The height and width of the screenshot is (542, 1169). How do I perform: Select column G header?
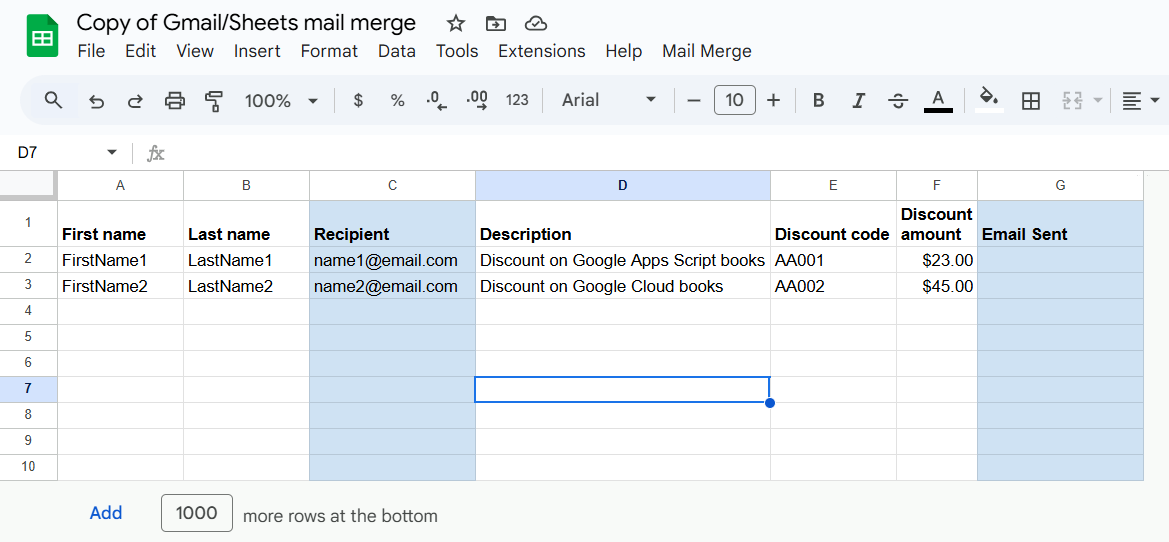pos(1060,186)
